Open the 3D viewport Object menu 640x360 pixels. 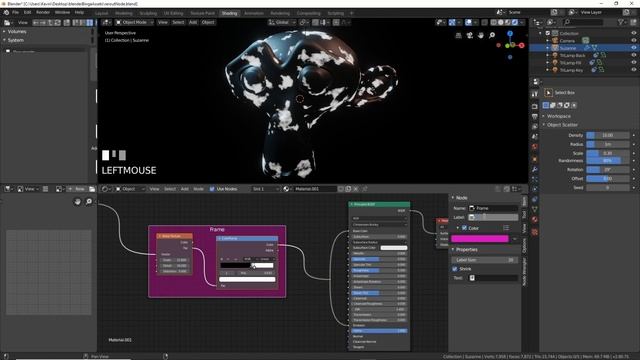click(208, 22)
